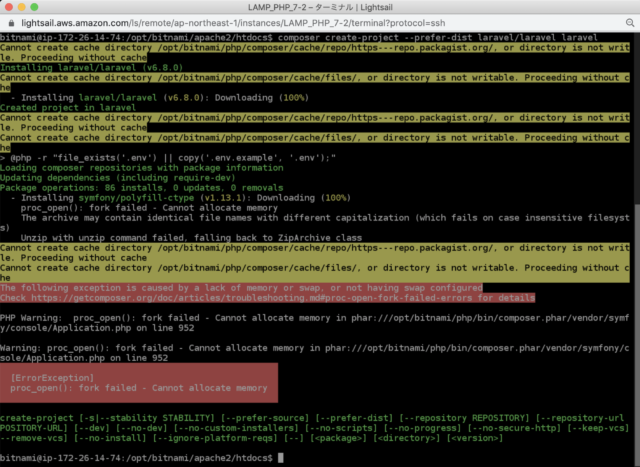640x467 pixels.
Task: Click the lock icon in address bar
Action: click(11, 23)
